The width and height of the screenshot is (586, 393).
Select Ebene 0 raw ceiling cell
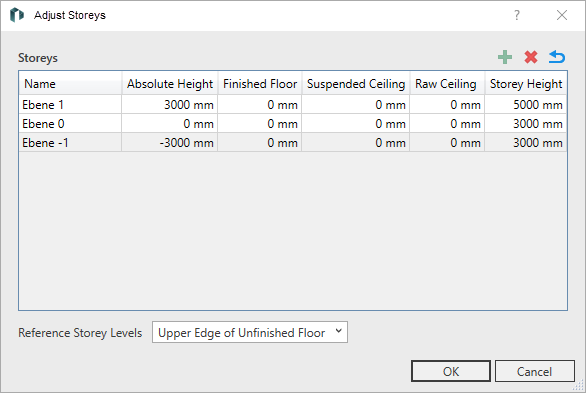tap(447, 124)
